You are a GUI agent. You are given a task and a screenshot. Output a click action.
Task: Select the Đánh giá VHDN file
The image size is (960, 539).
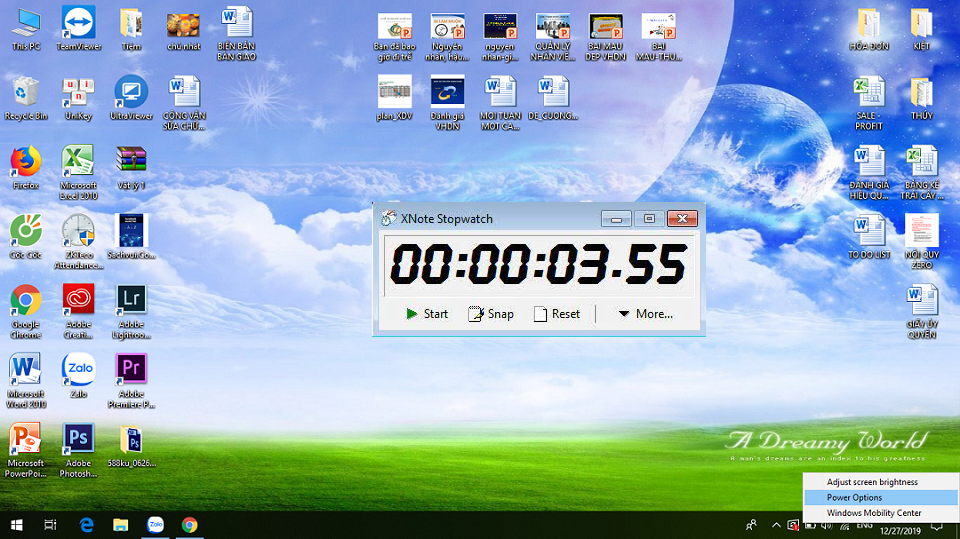click(447, 103)
